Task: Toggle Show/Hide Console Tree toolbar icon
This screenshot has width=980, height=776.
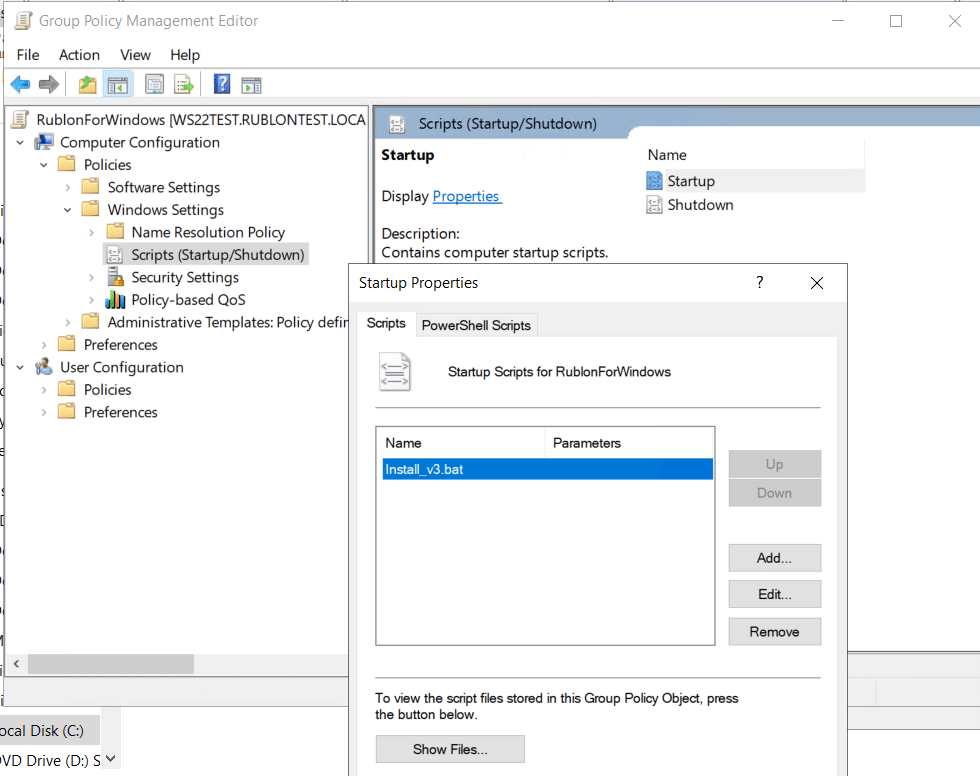Action: click(118, 84)
